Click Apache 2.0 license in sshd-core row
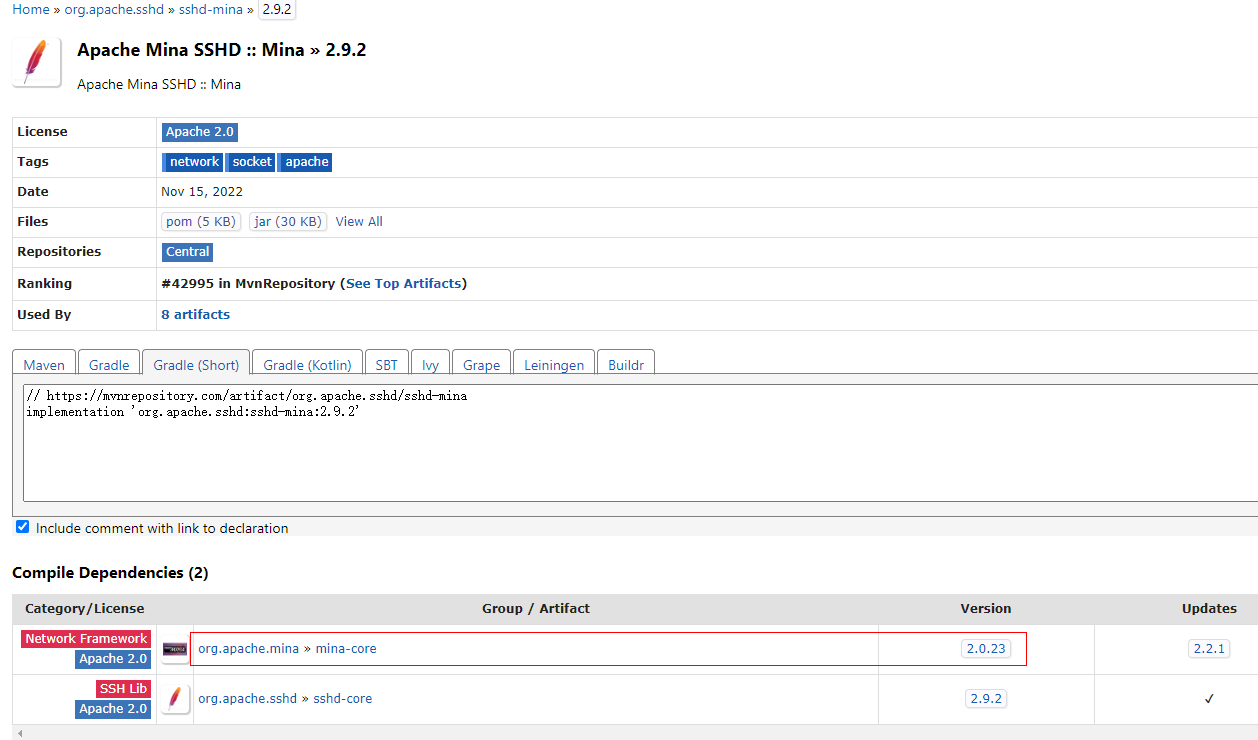 114,709
